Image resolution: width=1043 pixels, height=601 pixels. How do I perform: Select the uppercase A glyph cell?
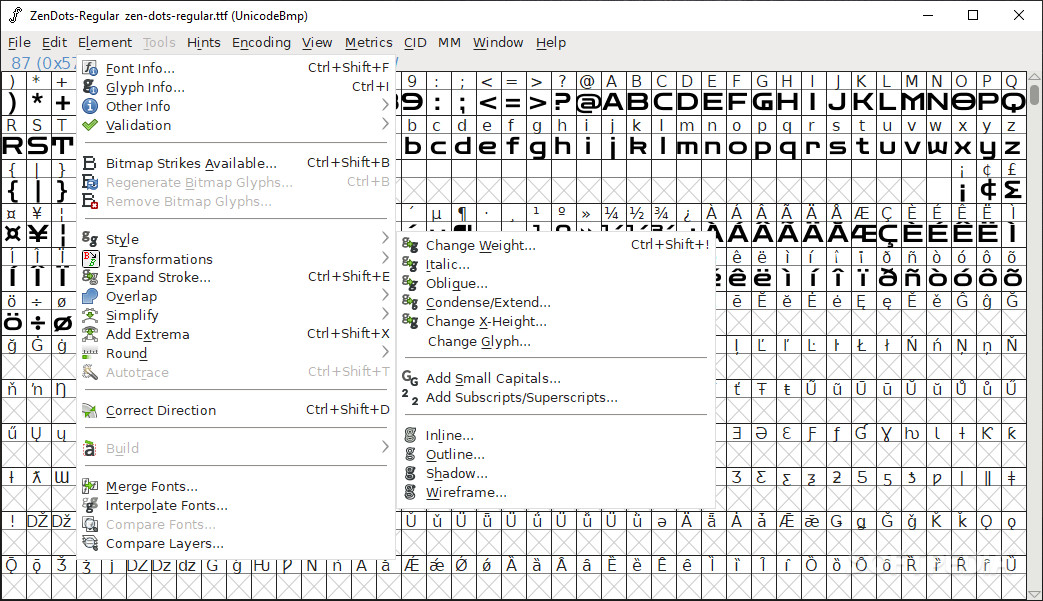click(x=612, y=102)
